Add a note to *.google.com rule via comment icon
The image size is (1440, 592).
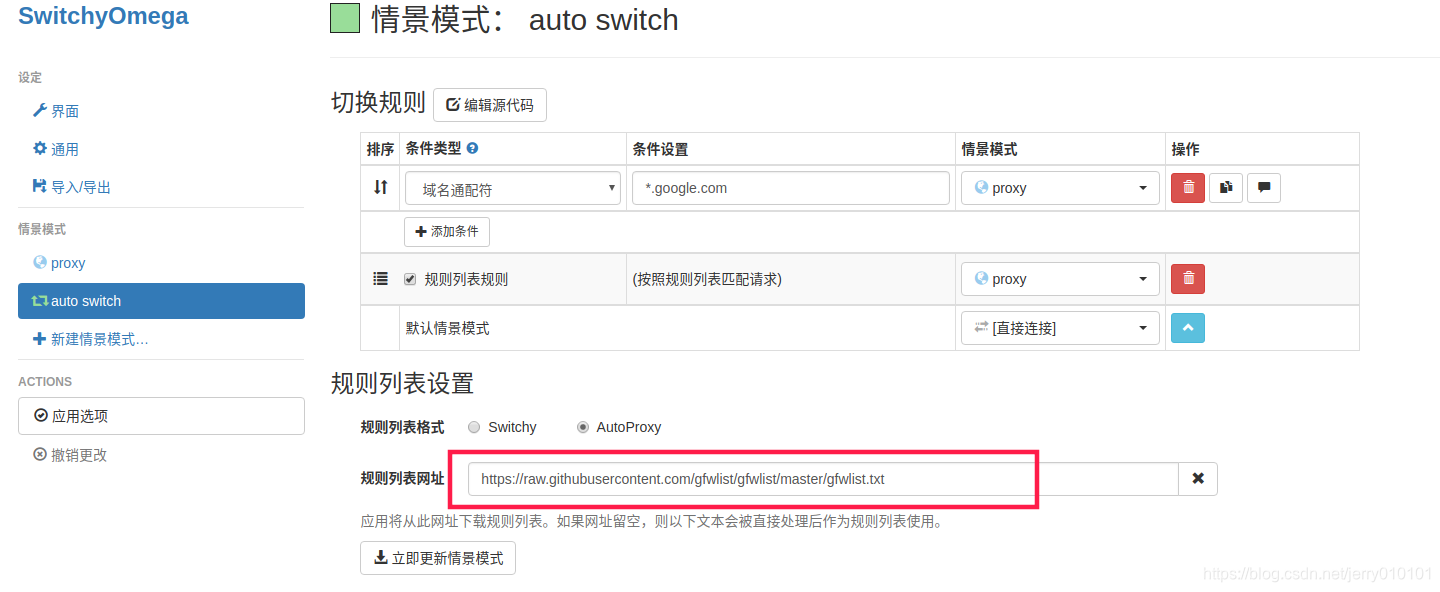click(1264, 188)
